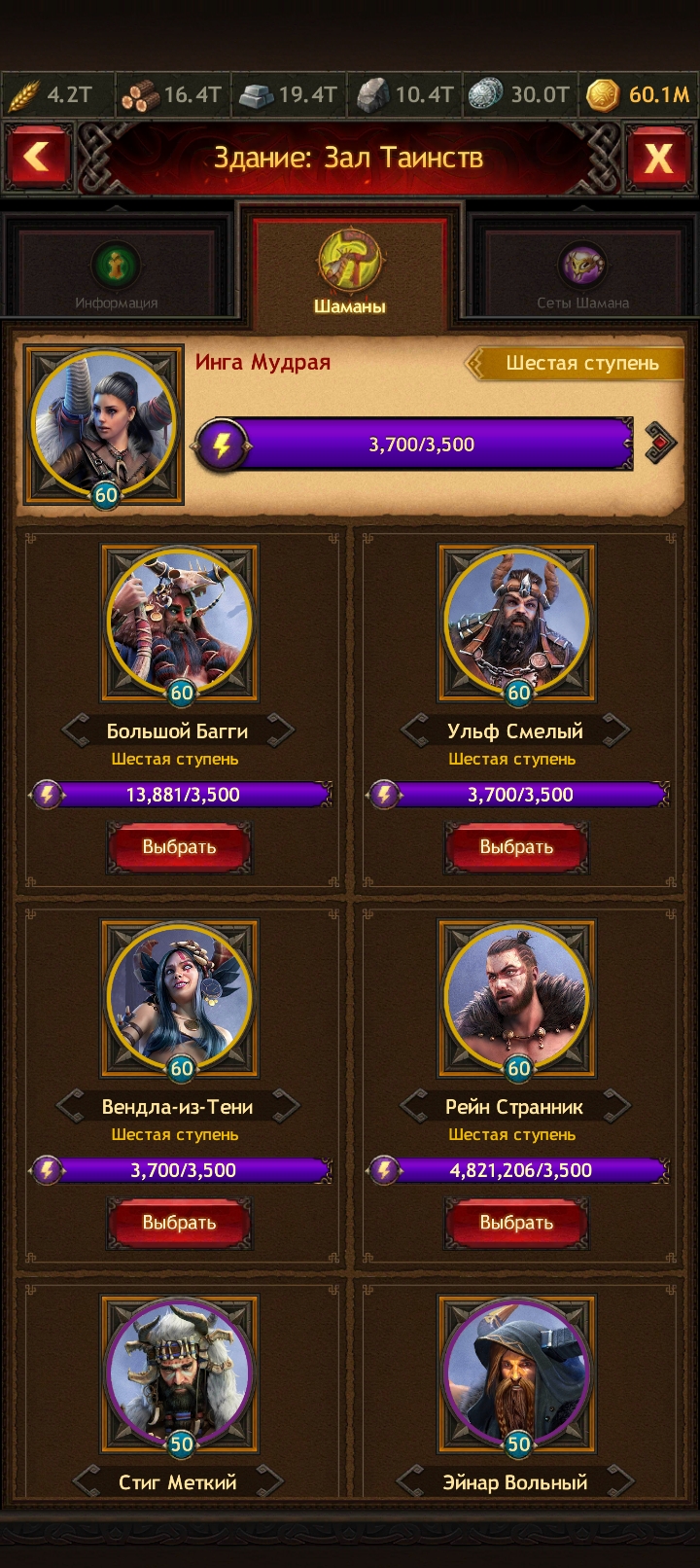This screenshot has width=700, height=1568.
Task: Open Инга Мудрая shaman portrait
Action: click(x=105, y=425)
